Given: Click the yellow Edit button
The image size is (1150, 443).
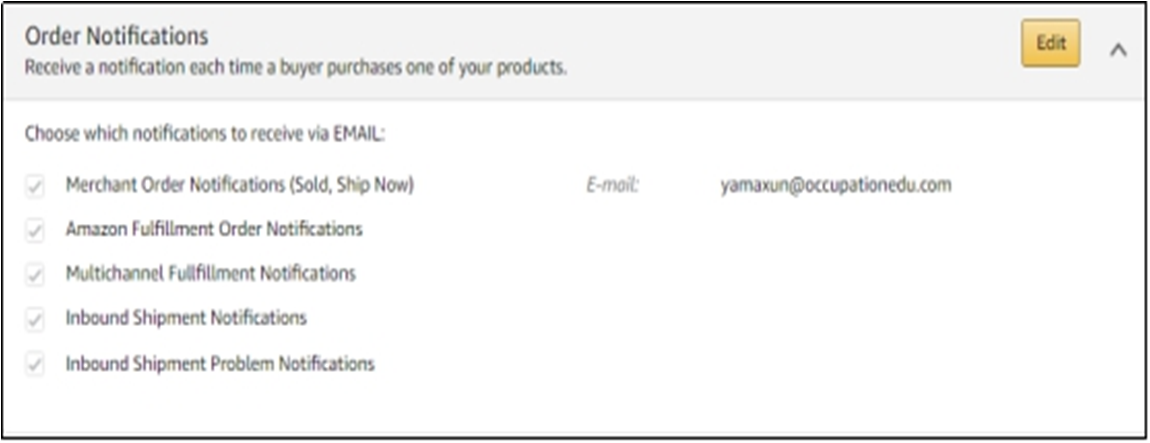Looking at the screenshot, I should pos(1050,44).
